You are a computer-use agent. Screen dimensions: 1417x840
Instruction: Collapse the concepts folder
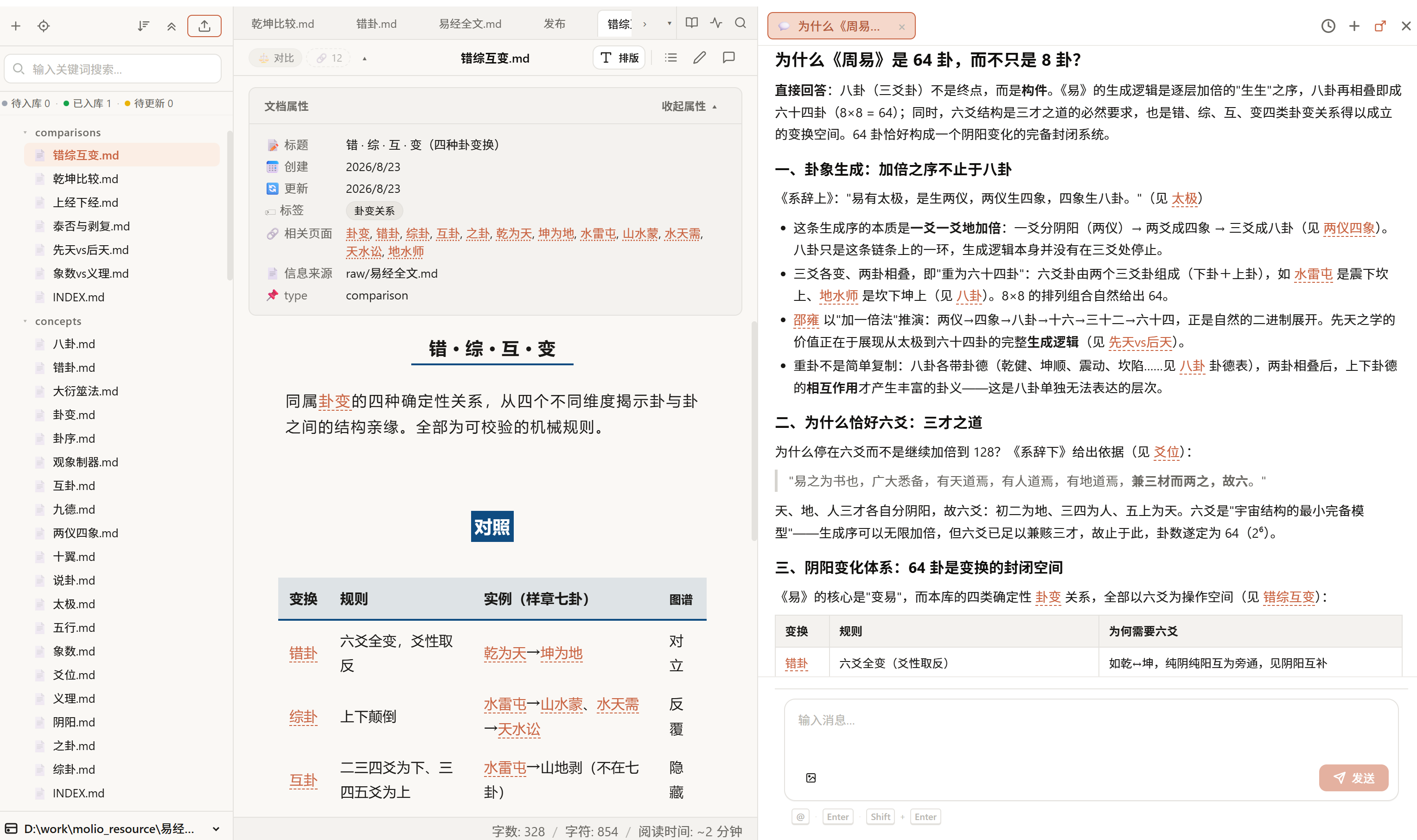pyautogui.click(x=25, y=321)
